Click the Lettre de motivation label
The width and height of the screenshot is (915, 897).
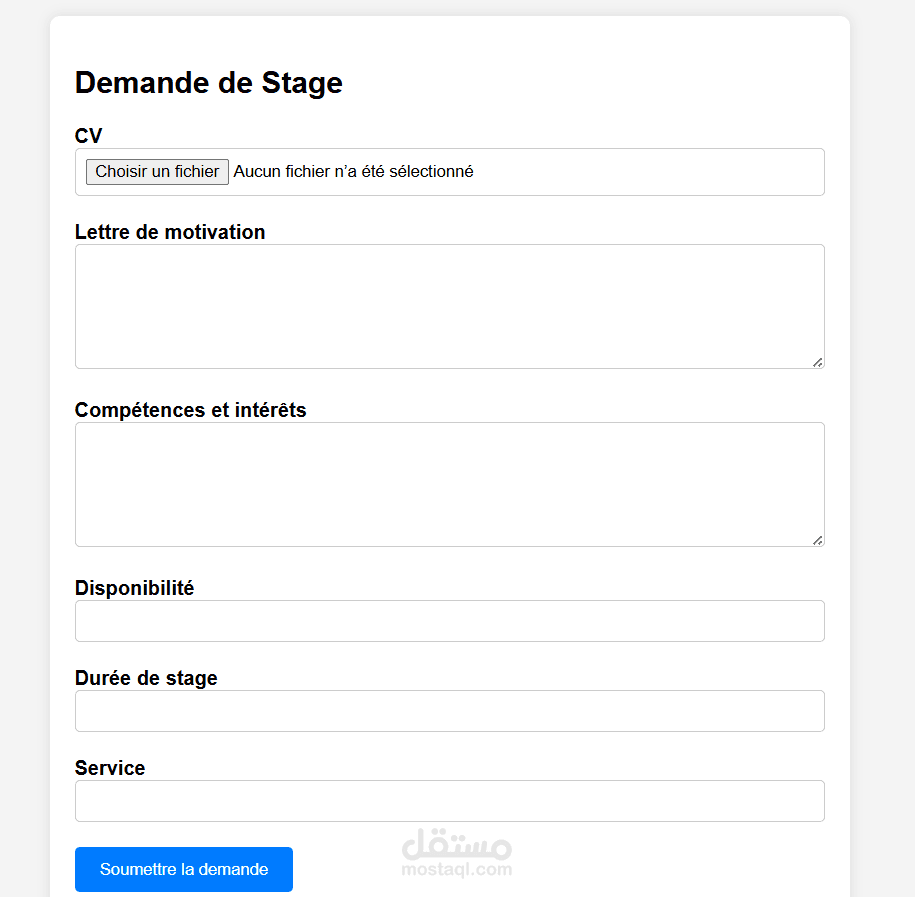click(x=170, y=232)
